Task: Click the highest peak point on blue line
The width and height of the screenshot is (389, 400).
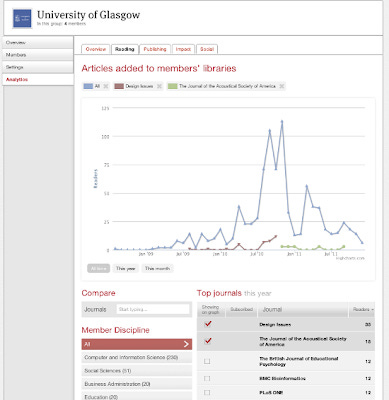Action: (282, 121)
